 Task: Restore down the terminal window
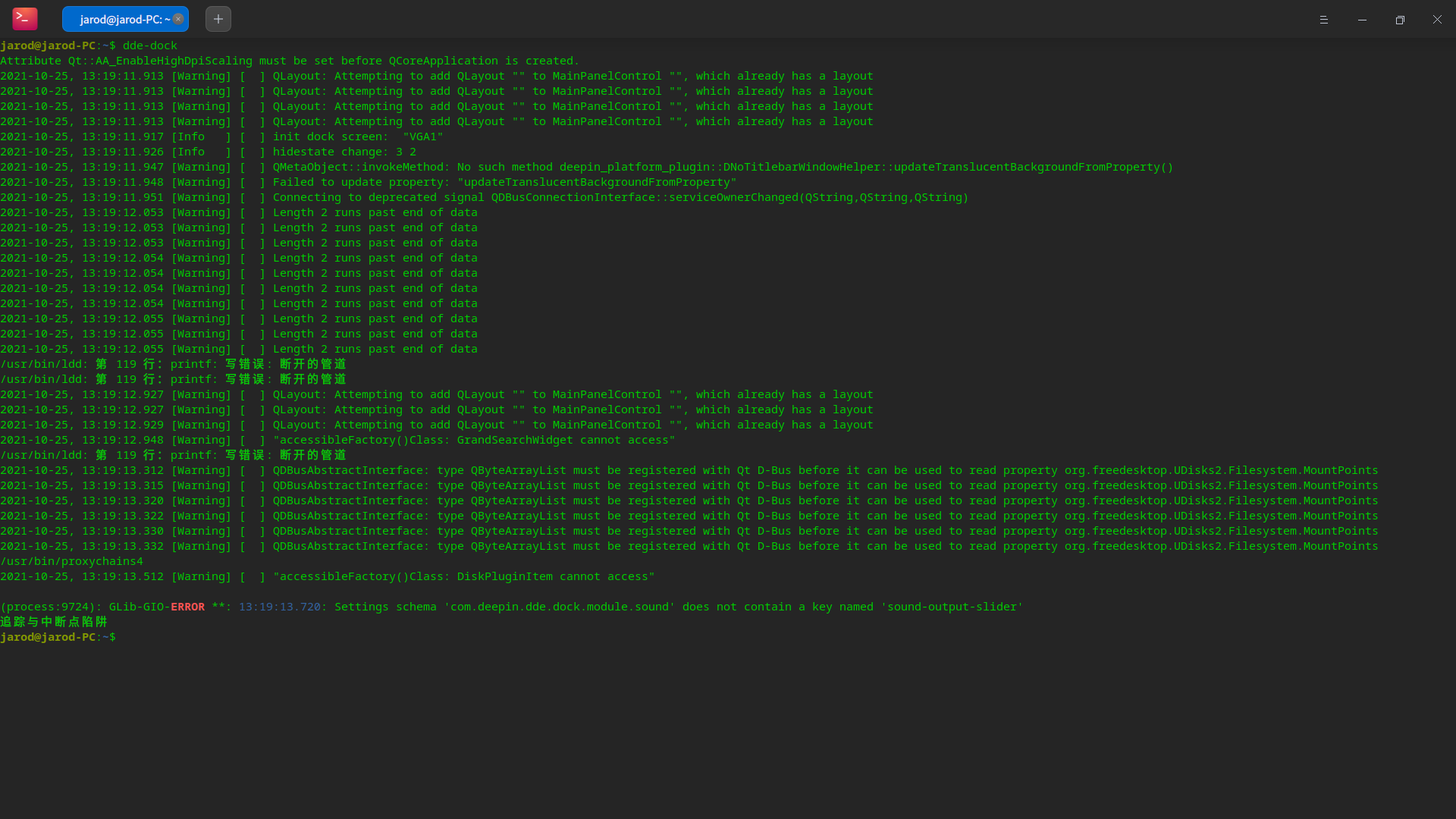click(1400, 20)
